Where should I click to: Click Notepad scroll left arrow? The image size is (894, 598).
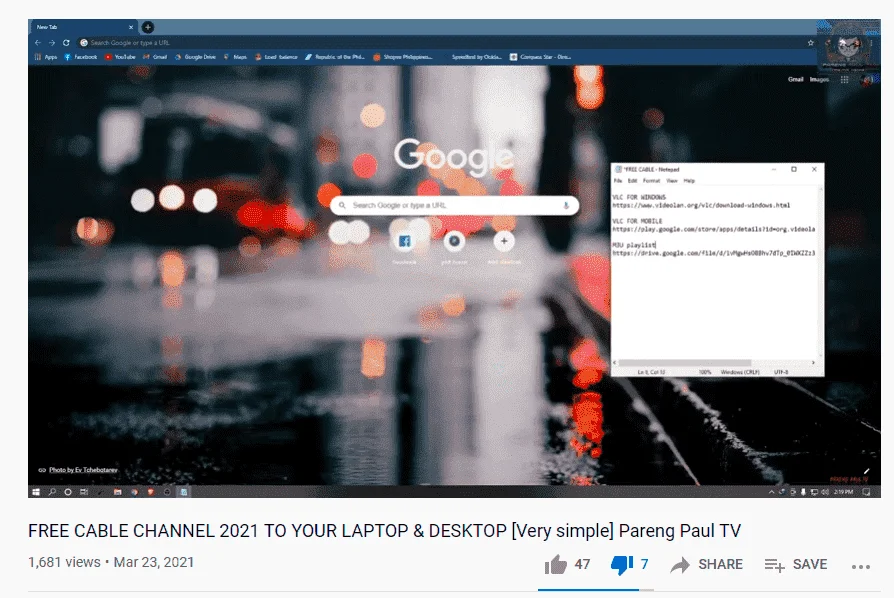coord(615,363)
